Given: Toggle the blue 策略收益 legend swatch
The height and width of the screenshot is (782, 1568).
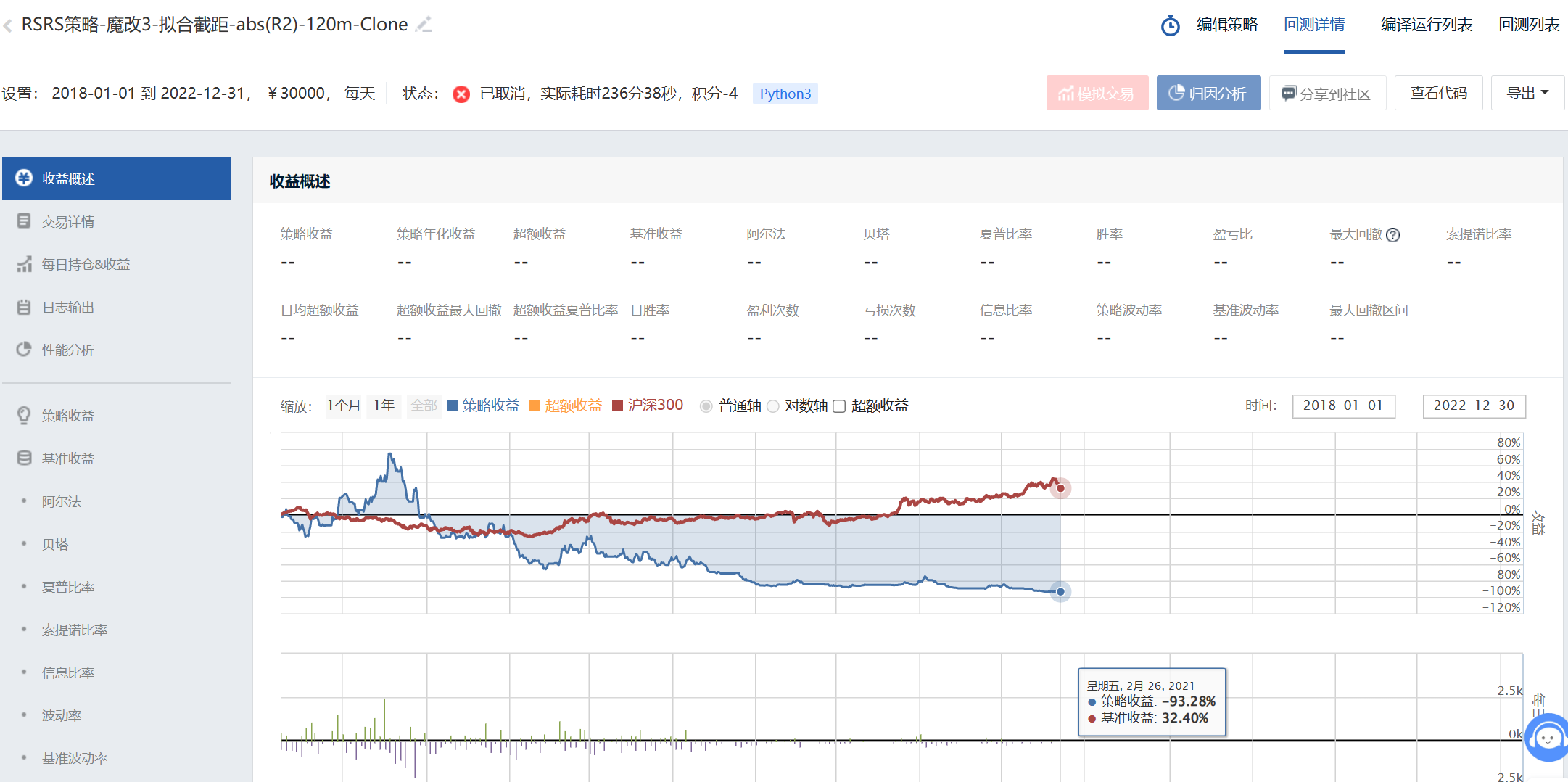Looking at the screenshot, I should (453, 406).
